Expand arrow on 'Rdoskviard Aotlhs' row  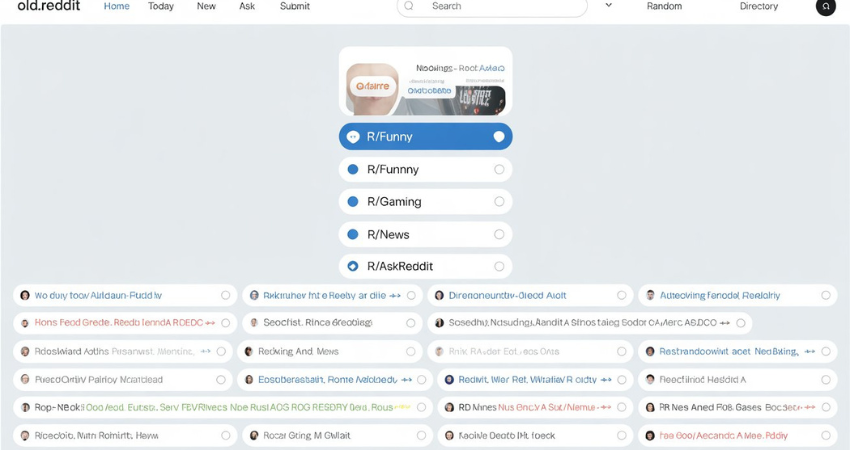coord(205,351)
